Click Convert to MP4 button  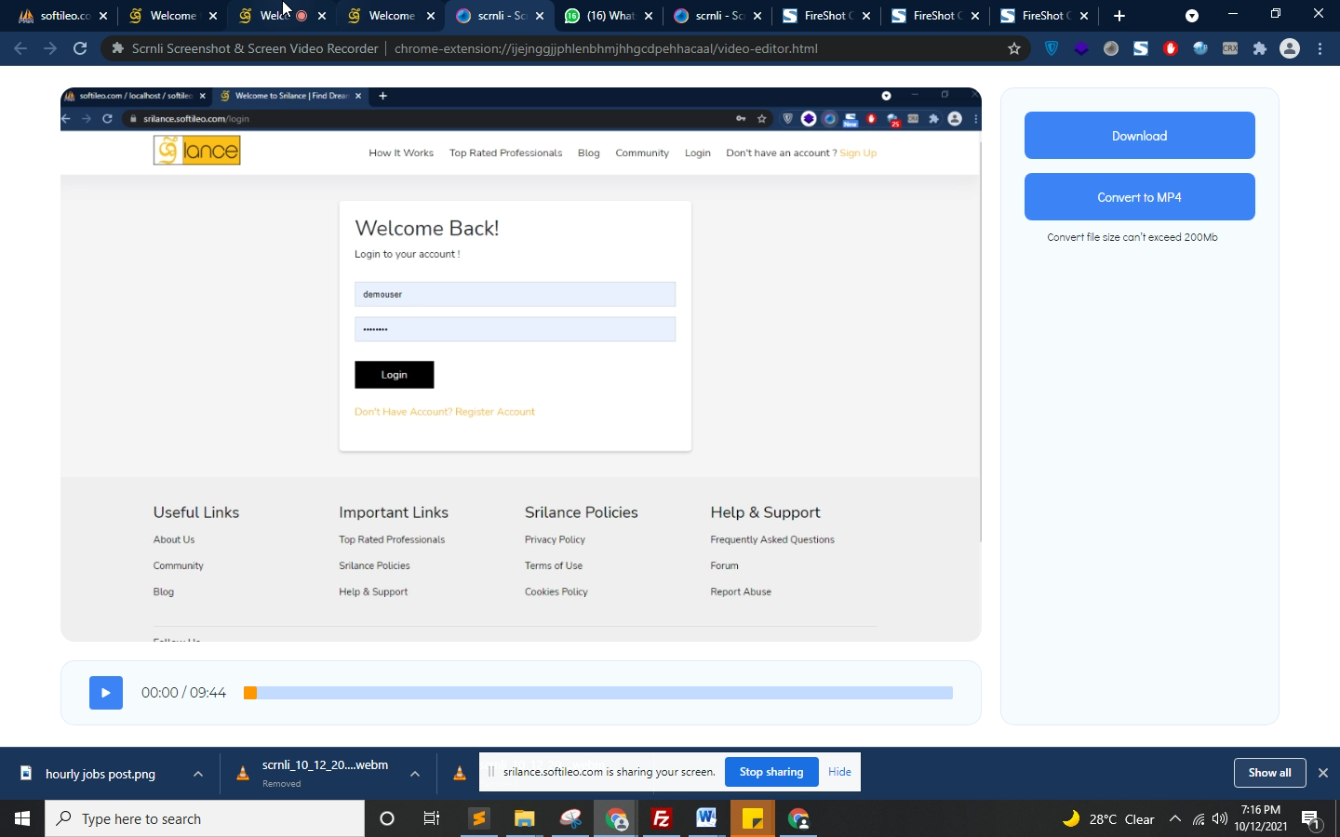coord(1139,197)
